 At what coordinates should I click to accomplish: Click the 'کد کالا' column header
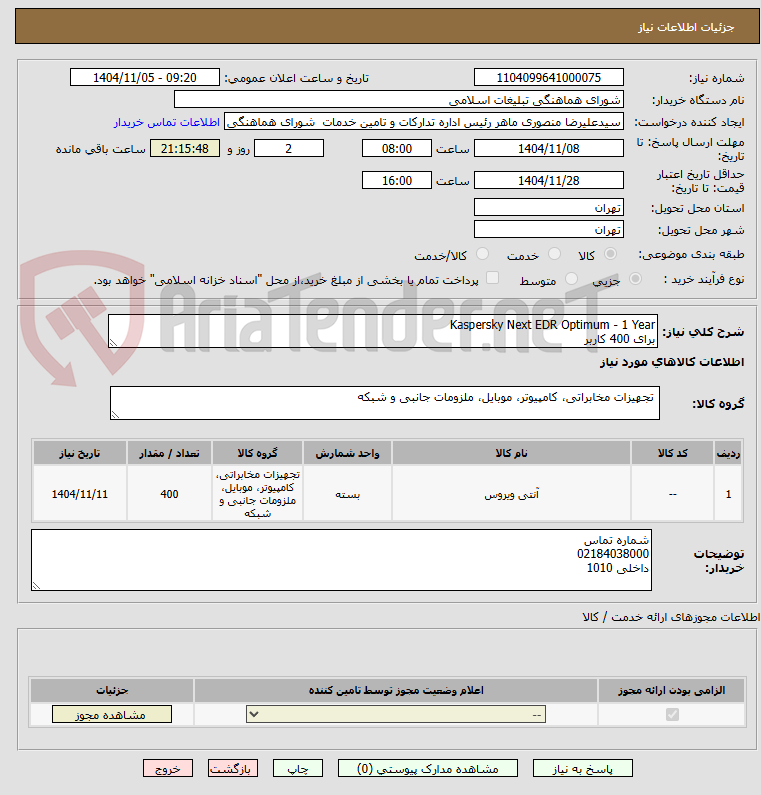coord(672,453)
